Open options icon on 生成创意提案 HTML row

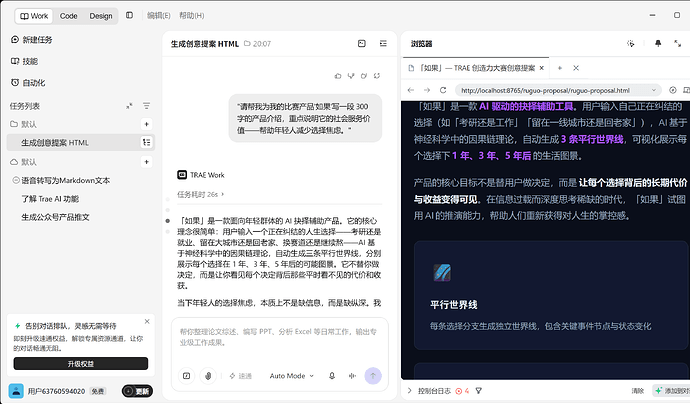coord(147,143)
